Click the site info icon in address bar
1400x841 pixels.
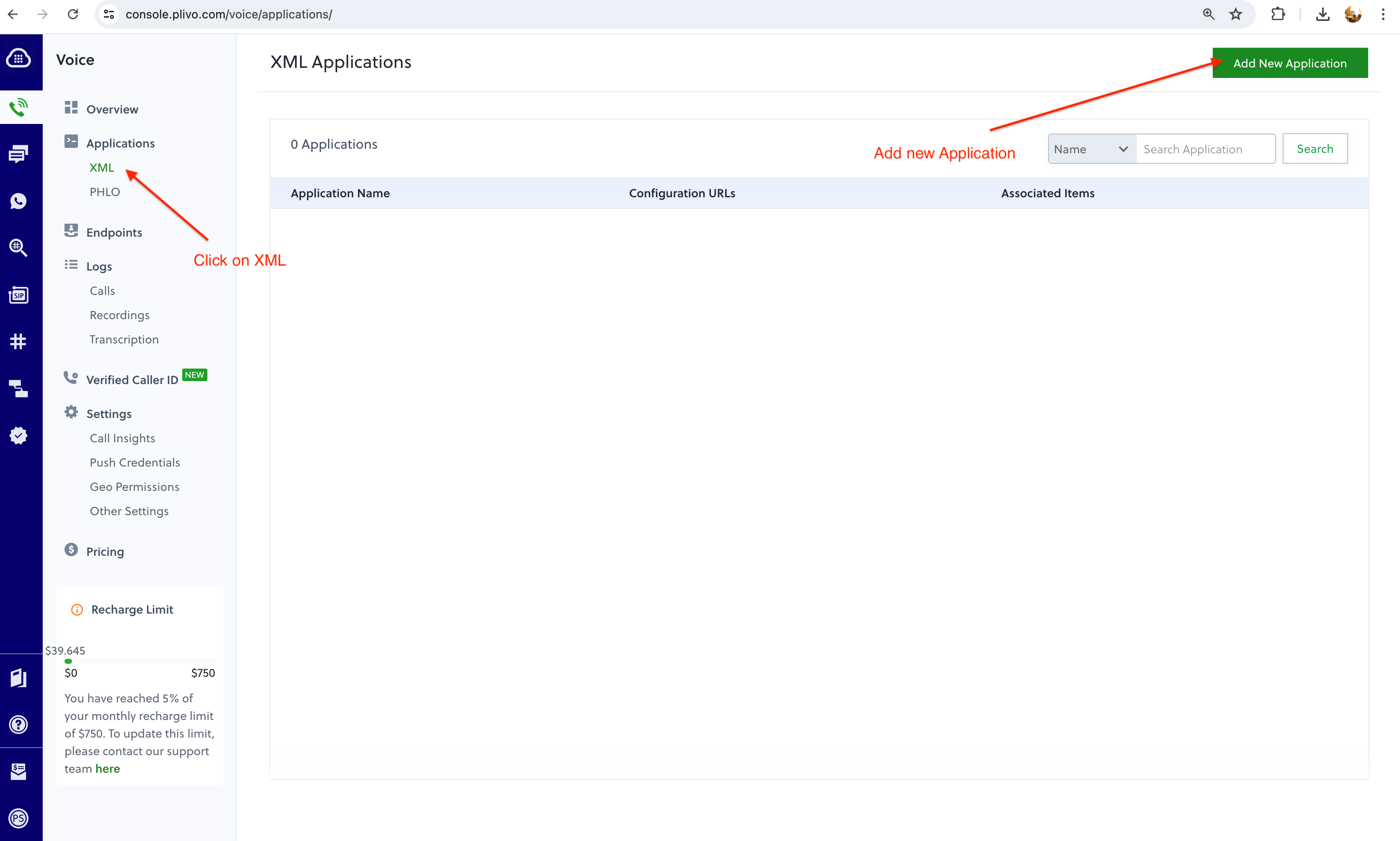pos(109,14)
